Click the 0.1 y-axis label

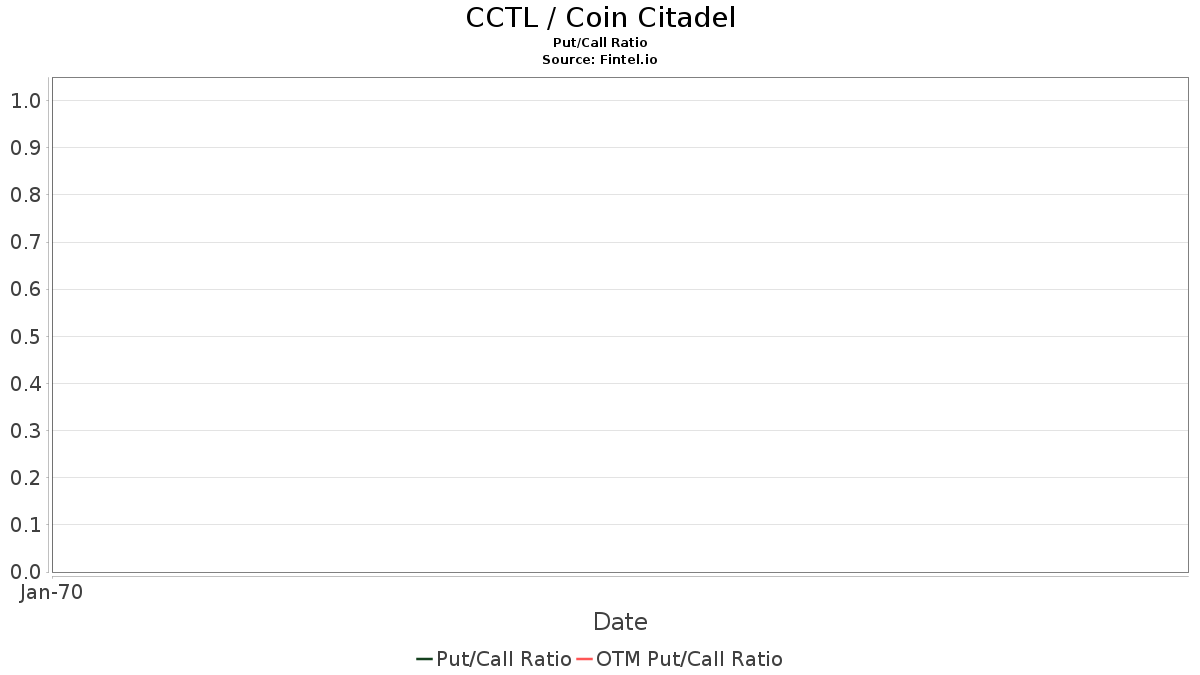[25, 525]
